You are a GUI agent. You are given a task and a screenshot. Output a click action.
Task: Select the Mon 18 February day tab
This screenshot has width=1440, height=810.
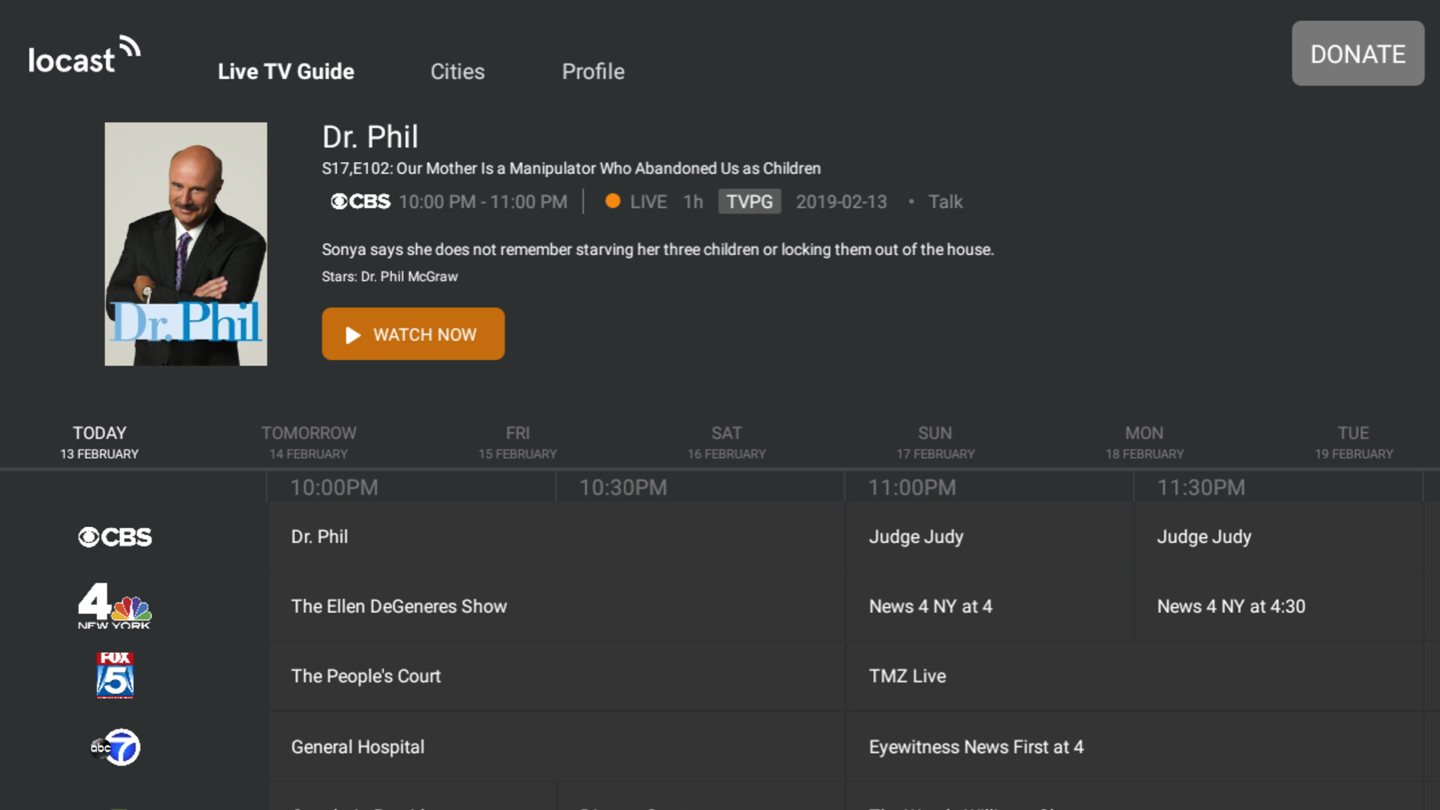pos(1144,442)
